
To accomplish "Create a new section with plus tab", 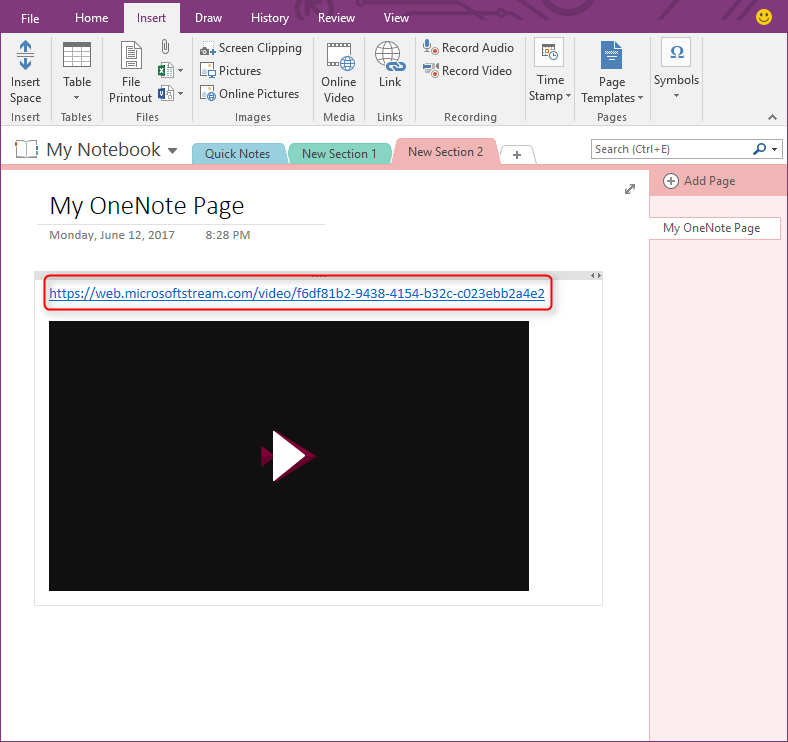I will [517, 155].
